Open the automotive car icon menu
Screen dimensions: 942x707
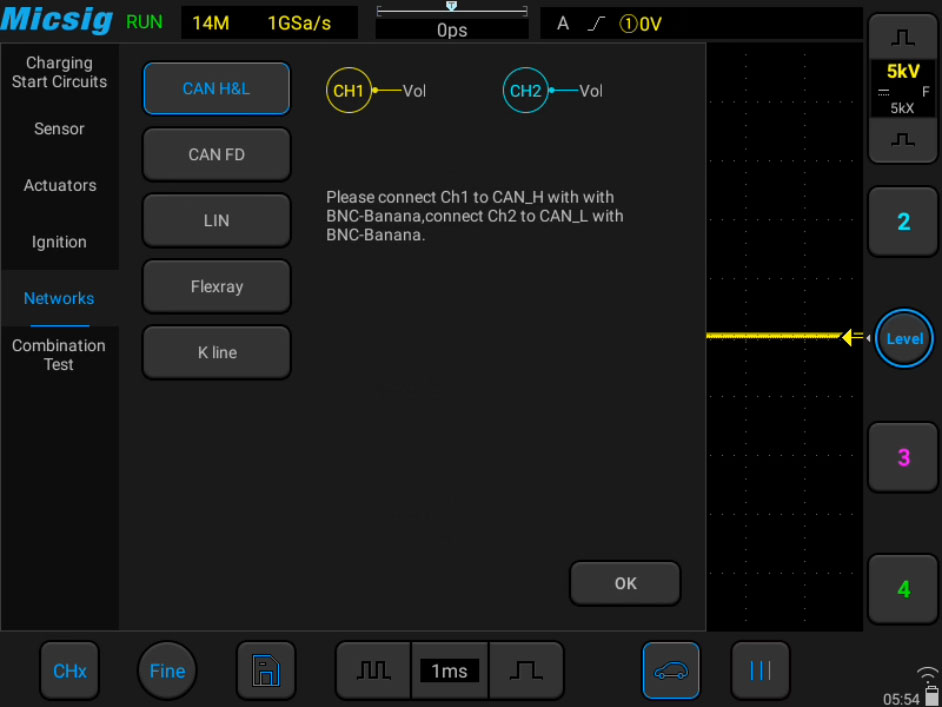(670, 670)
